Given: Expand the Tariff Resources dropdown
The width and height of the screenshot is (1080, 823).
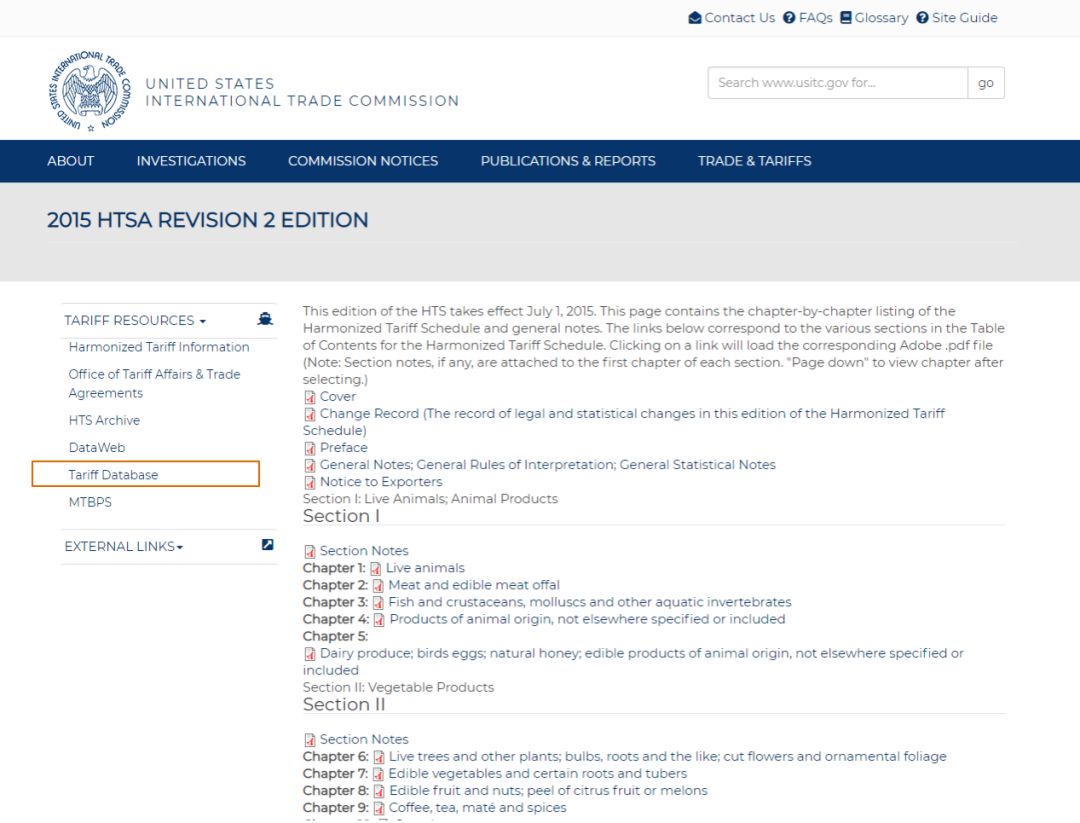Looking at the screenshot, I should (135, 320).
